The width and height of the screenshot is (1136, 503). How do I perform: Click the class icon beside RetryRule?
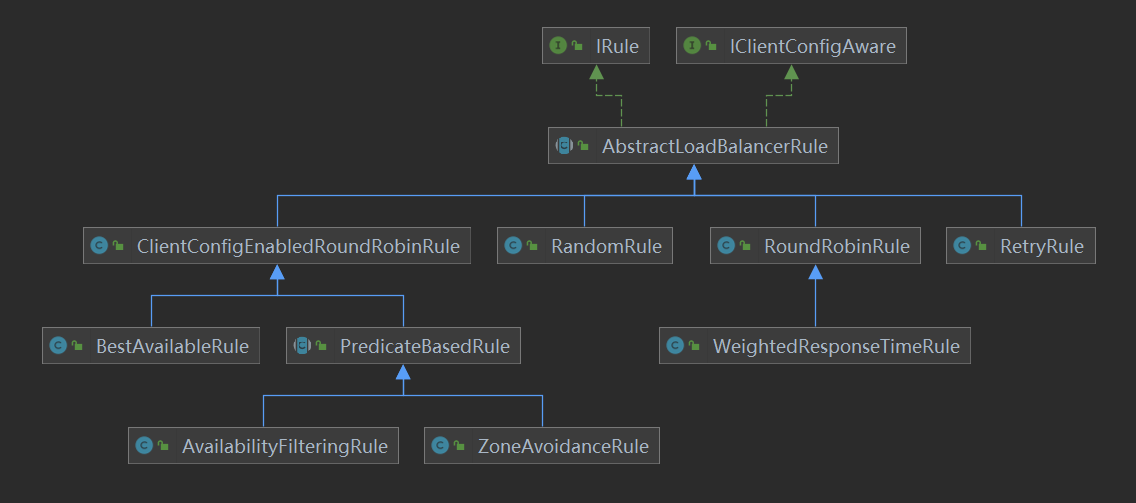[x=962, y=246]
